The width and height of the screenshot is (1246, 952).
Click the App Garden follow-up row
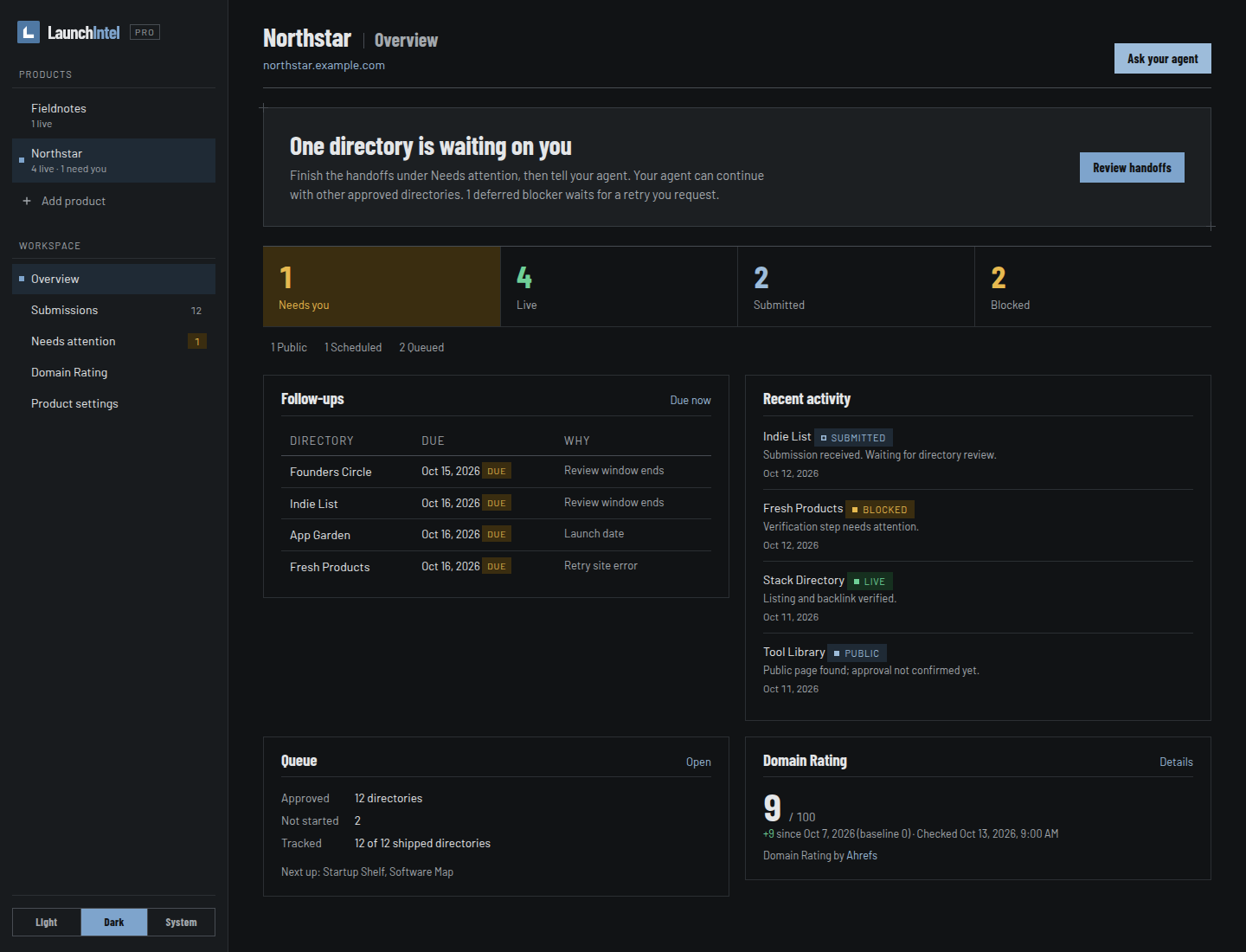(496, 535)
